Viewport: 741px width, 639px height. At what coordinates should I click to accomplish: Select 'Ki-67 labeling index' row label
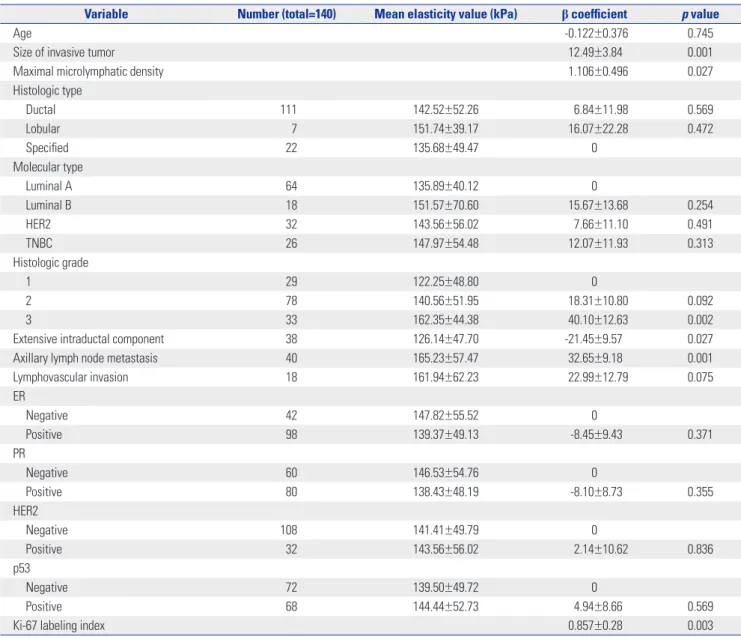(x=59, y=626)
